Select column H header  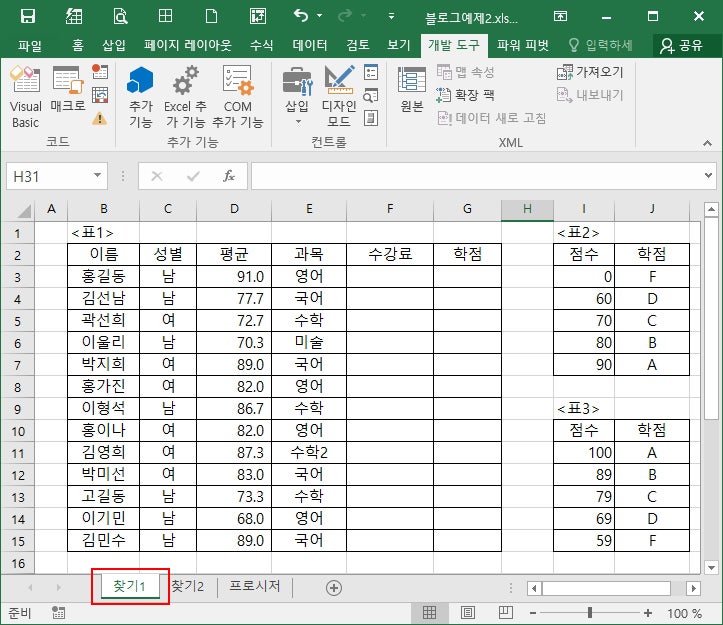tap(527, 209)
